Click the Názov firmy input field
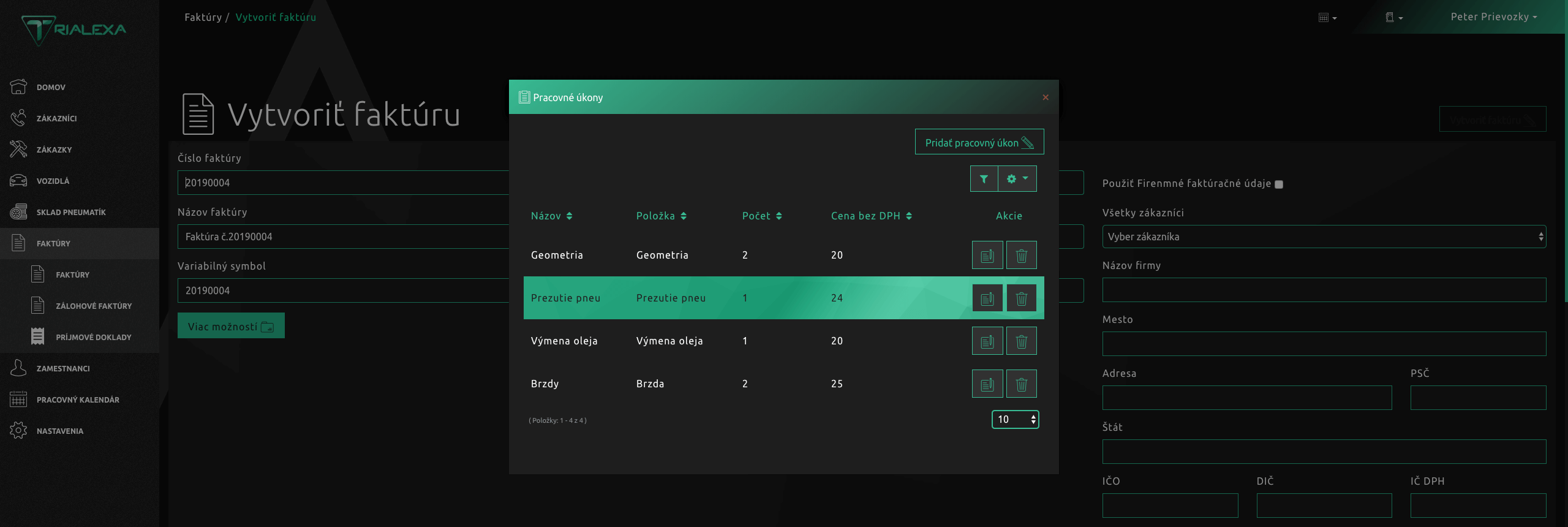The width and height of the screenshot is (1568, 527). (1324, 290)
